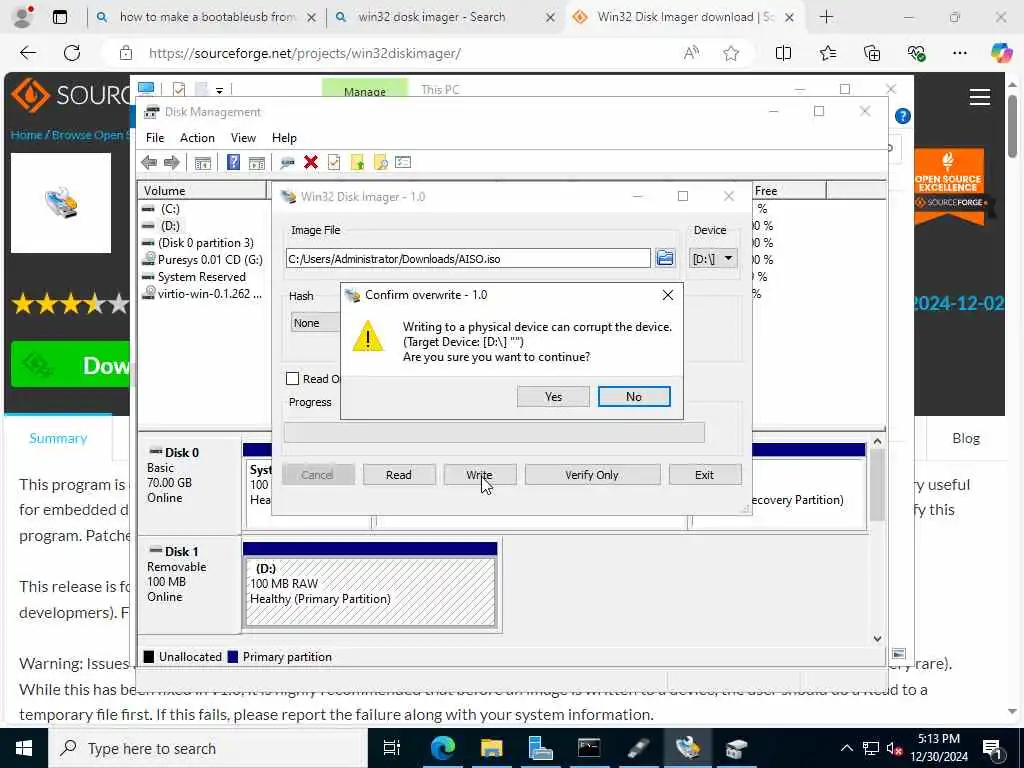Open the View menu in Disk Management

[x=243, y=138]
